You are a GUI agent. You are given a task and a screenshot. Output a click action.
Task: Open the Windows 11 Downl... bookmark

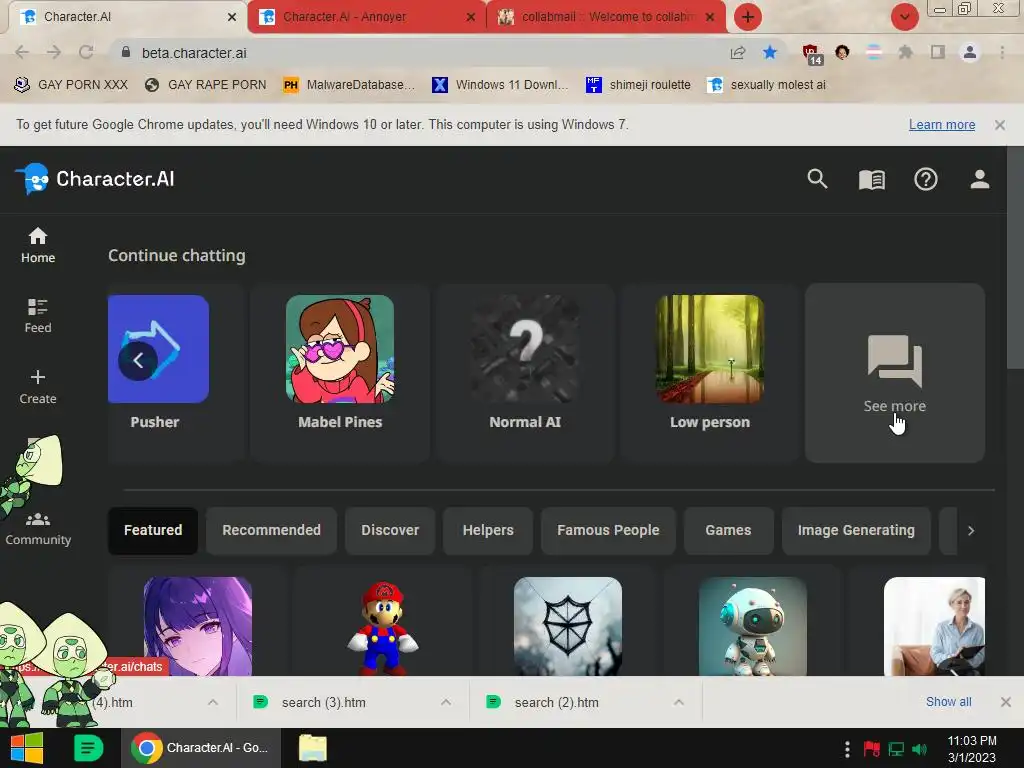point(500,85)
